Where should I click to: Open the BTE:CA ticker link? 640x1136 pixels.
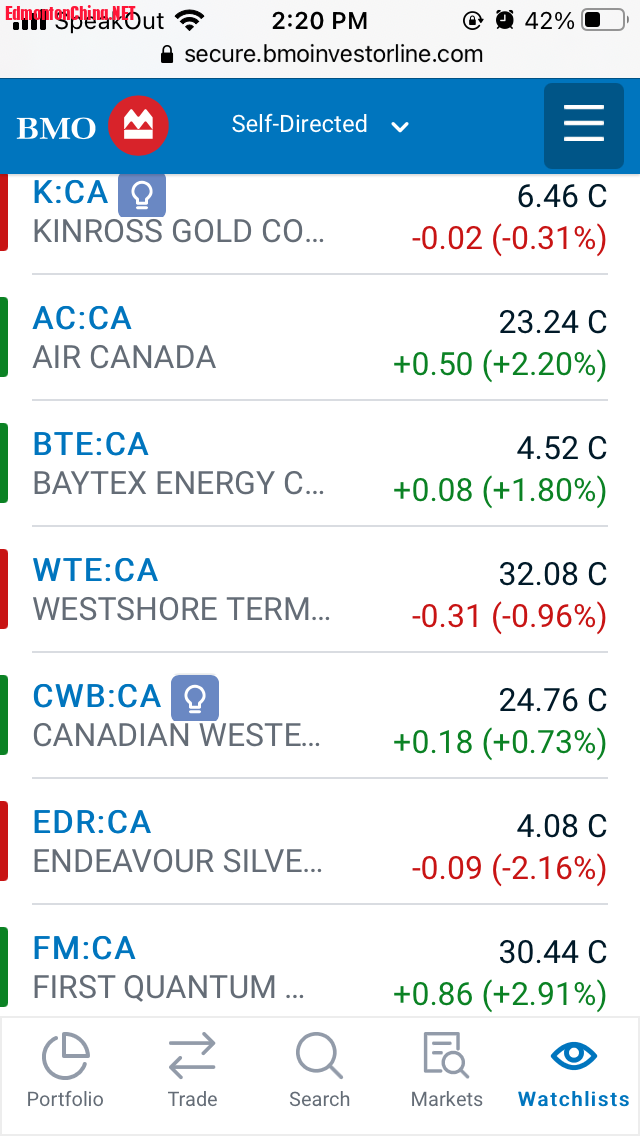[91, 444]
